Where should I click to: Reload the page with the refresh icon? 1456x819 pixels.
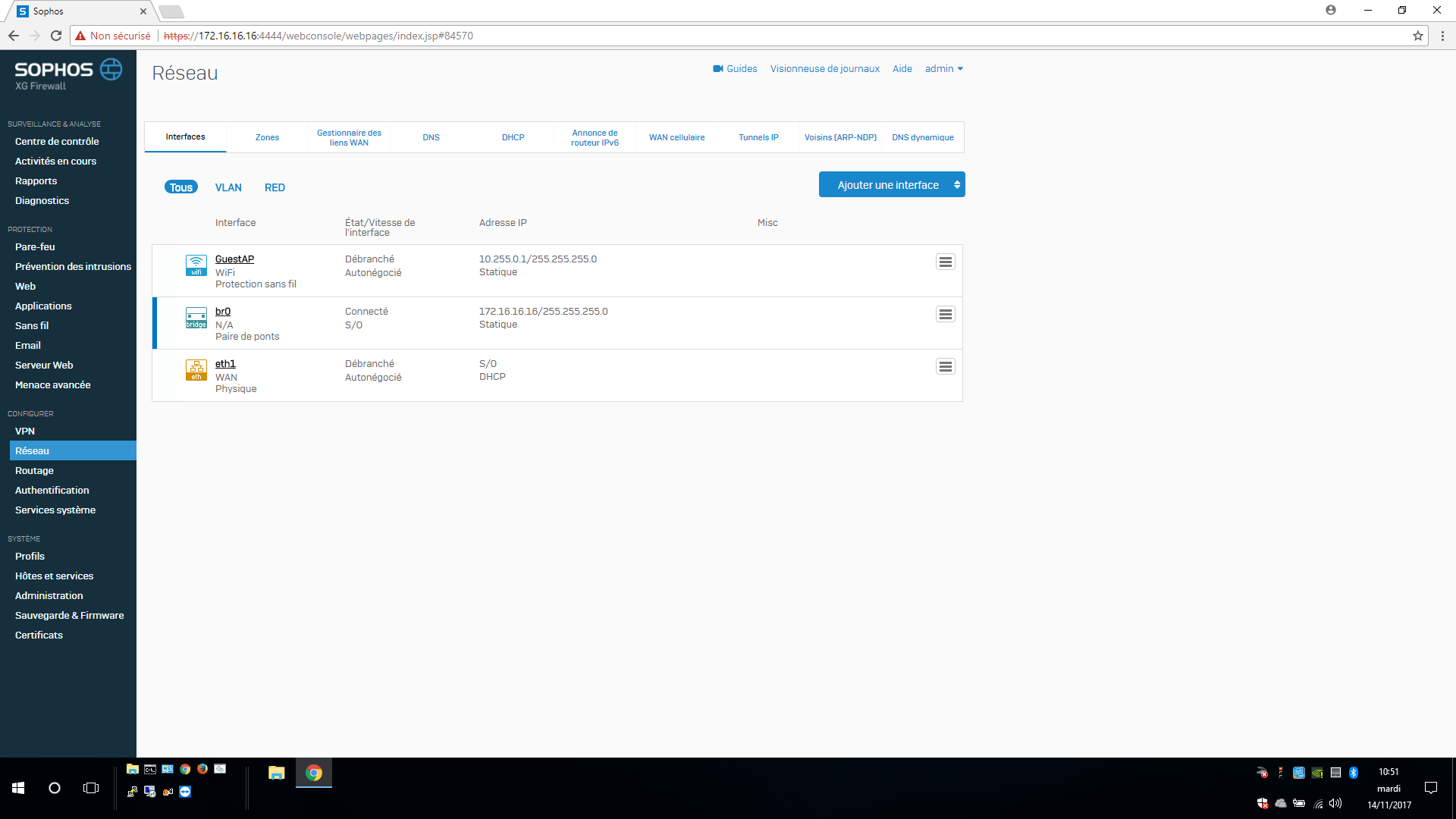click(55, 36)
